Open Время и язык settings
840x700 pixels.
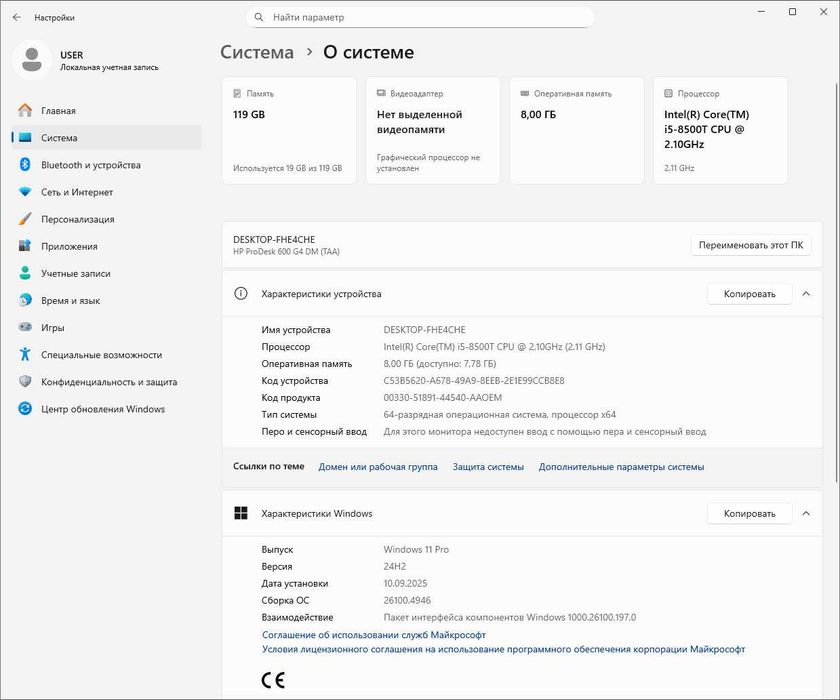pyautogui.click(x=106, y=300)
